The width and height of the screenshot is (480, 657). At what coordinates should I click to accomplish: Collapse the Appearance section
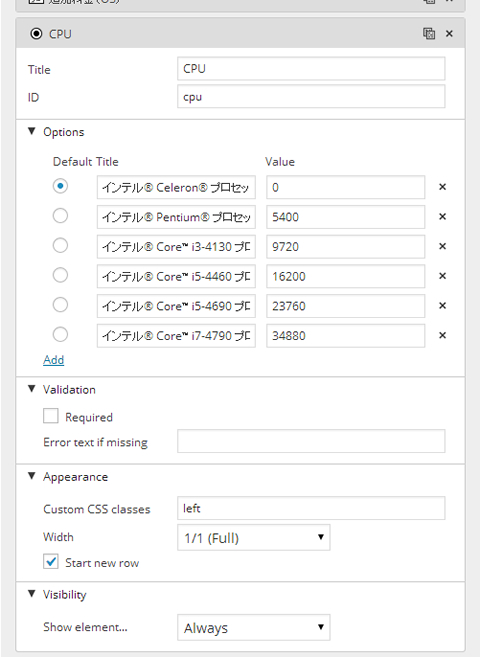click(32, 476)
